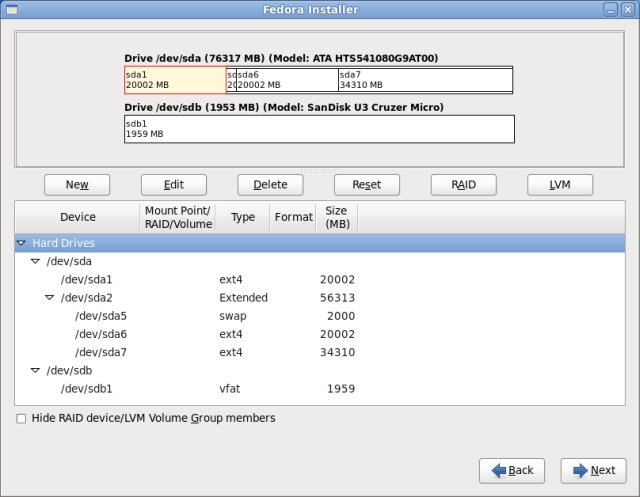Sort by the Device column header
Image resolution: width=640 pixels, height=497 pixels.
coord(78,217)
